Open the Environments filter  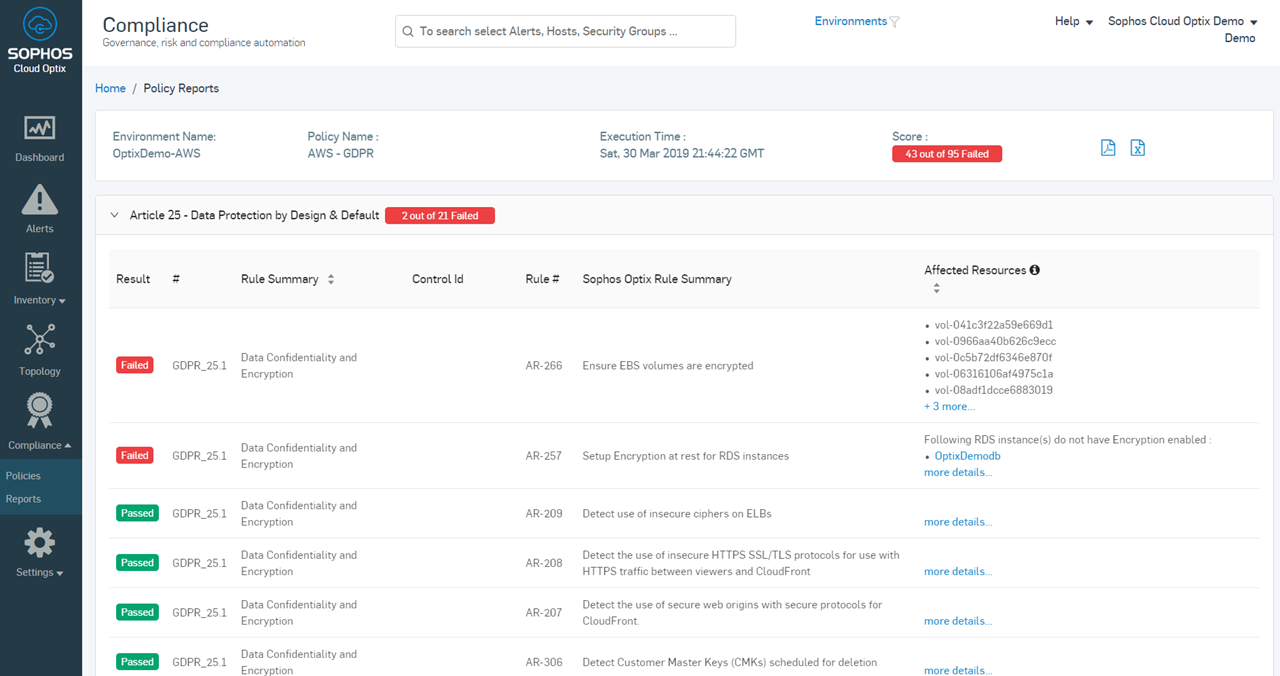tap(857, 22)
